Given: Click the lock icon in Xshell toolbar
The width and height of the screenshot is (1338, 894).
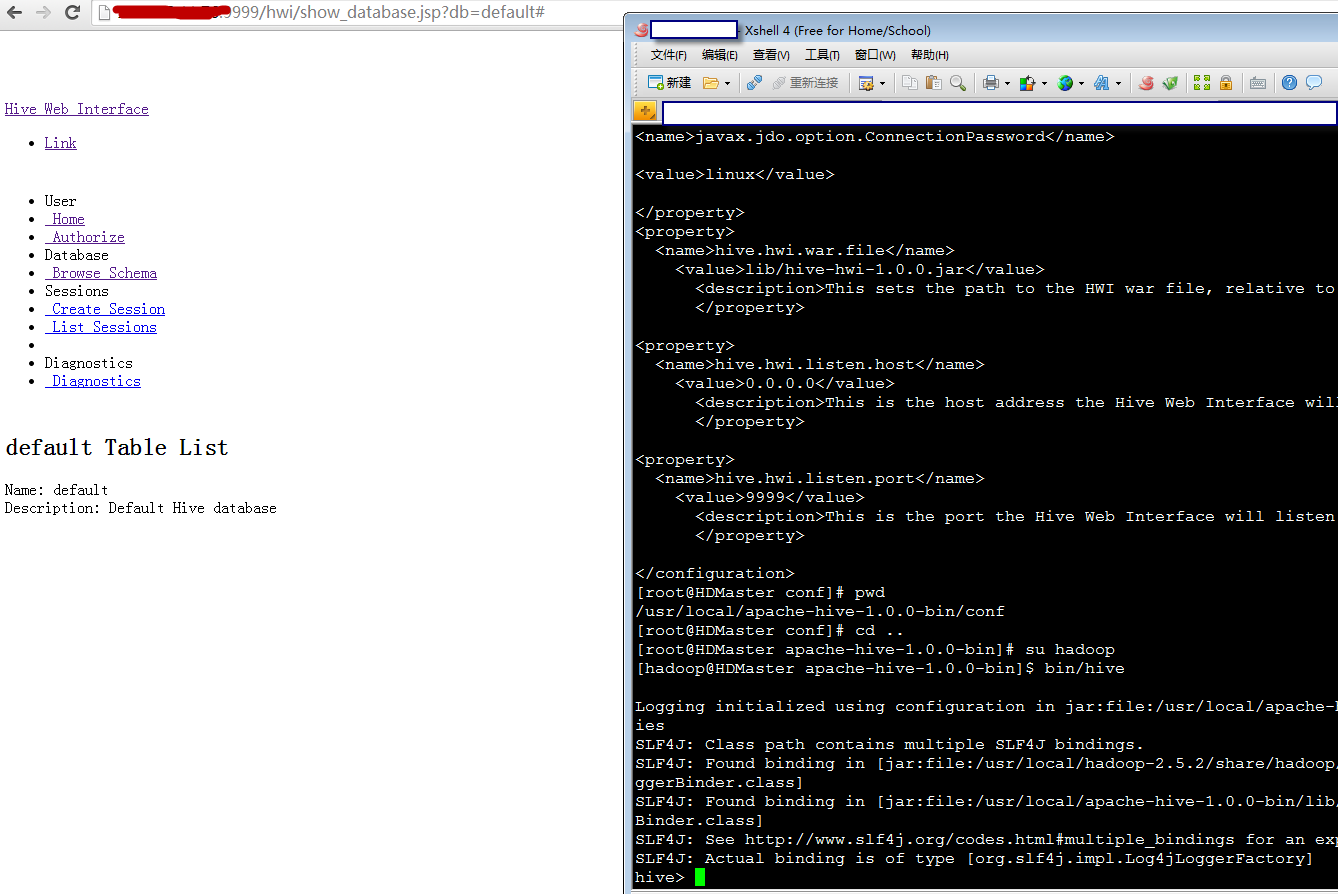Looking at the screenshot, I should coord(1226,83).
